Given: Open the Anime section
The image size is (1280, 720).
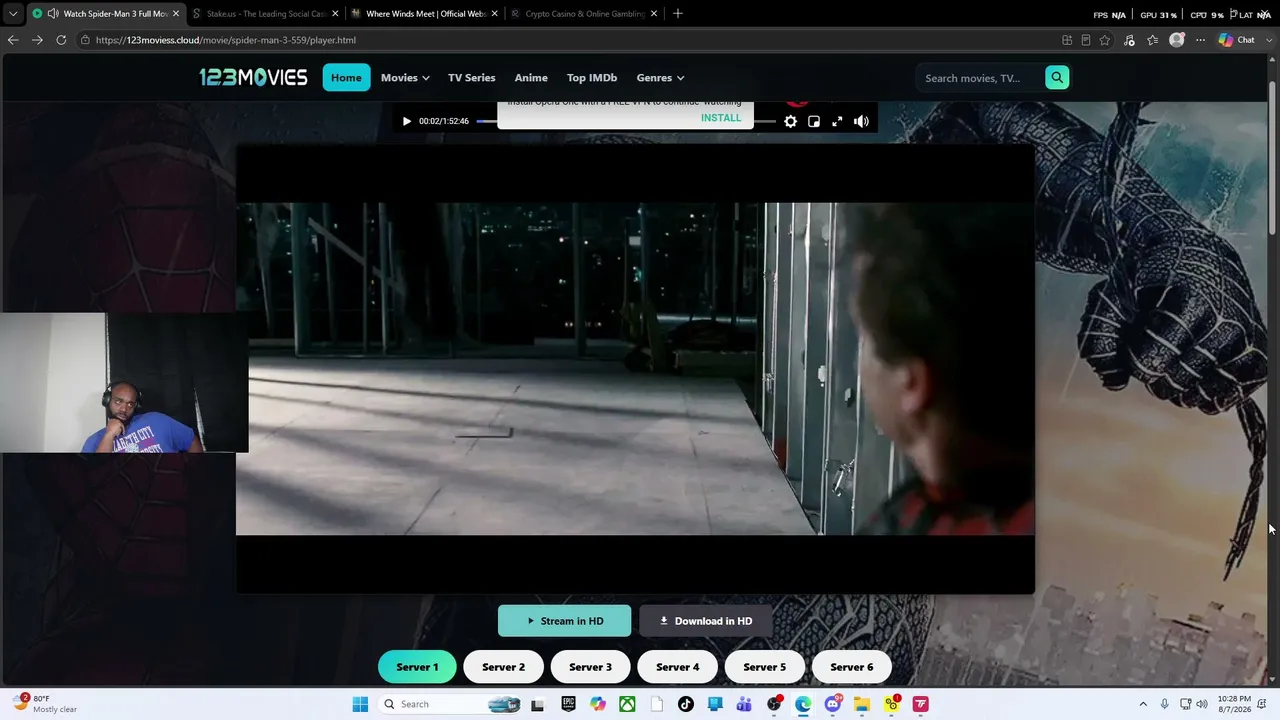Looking at the screenshot, I should (x=531, y=78).
